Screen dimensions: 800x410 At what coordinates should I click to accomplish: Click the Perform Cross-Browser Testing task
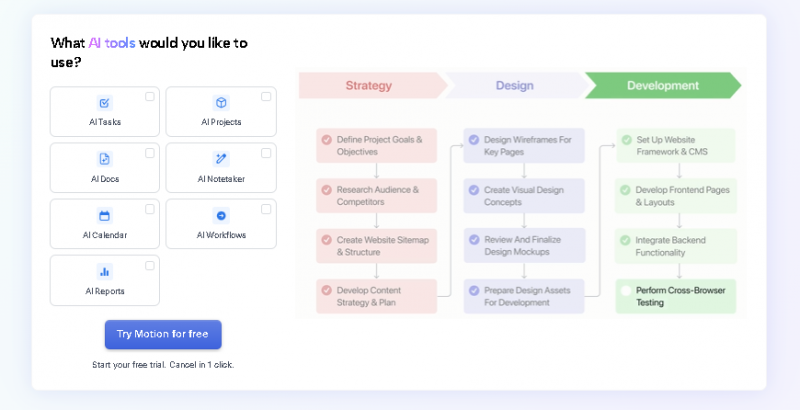click(675, 296)
